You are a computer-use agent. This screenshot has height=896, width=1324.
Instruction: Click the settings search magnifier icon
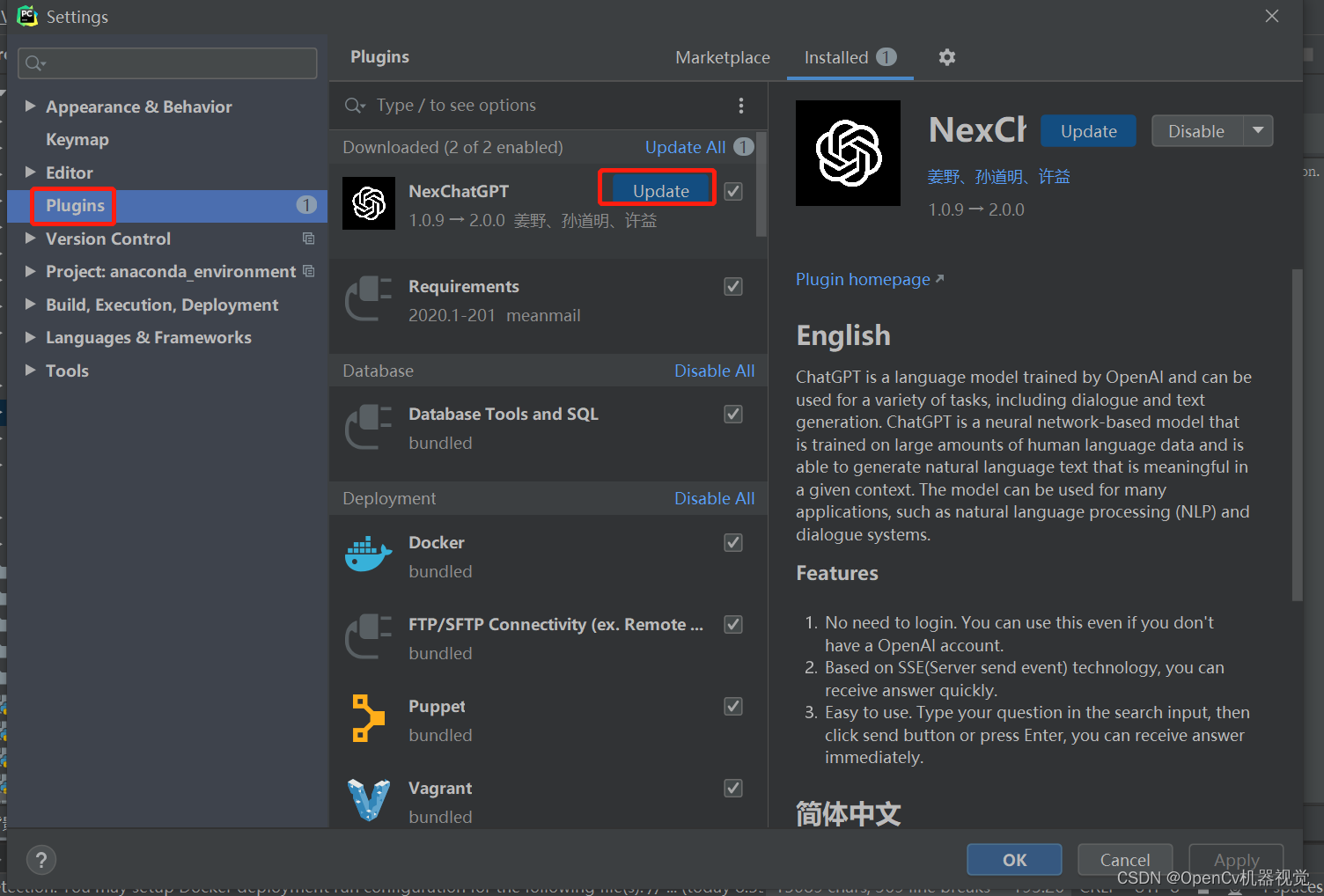(35, 63)
